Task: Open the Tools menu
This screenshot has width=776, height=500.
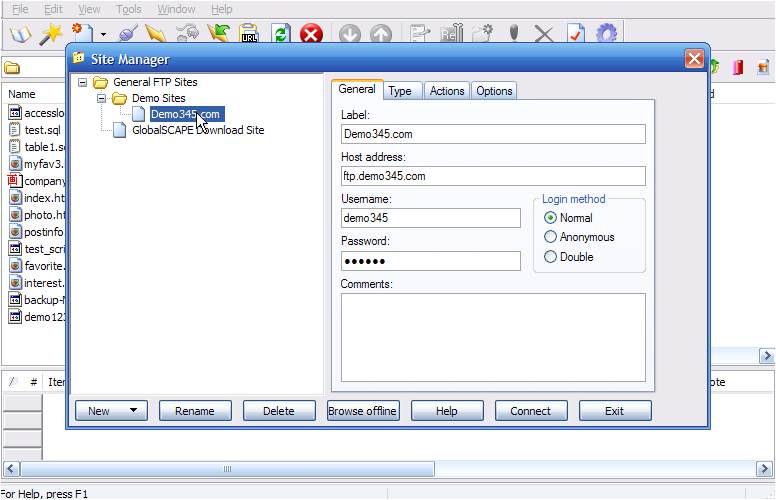Action: [129, 9]
